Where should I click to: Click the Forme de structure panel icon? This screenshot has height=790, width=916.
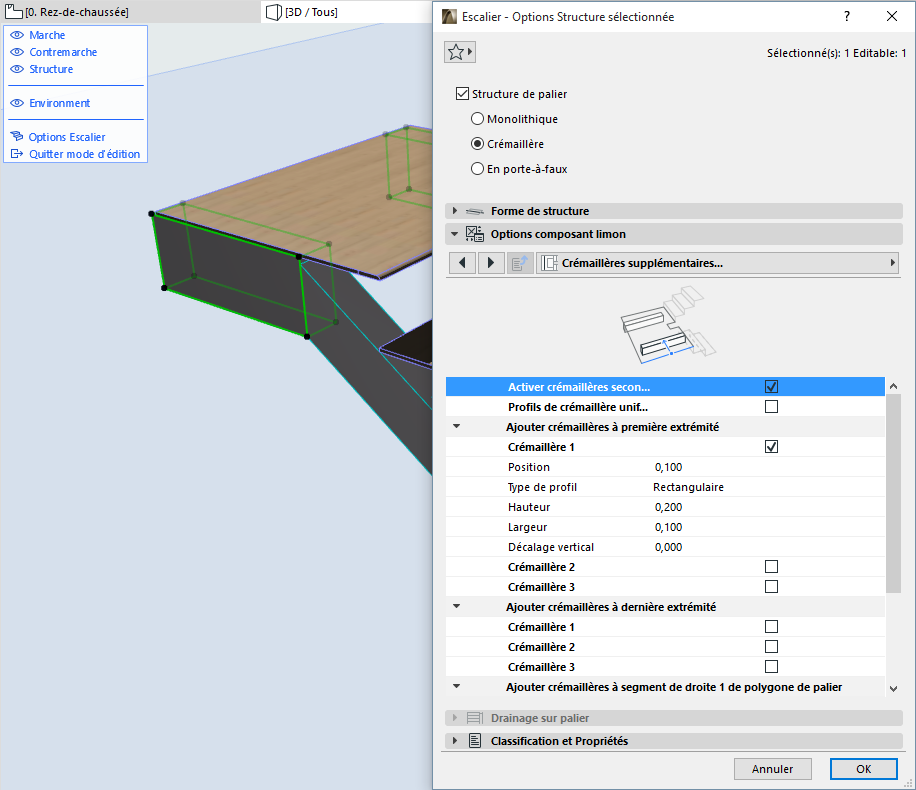coord(474,211)
